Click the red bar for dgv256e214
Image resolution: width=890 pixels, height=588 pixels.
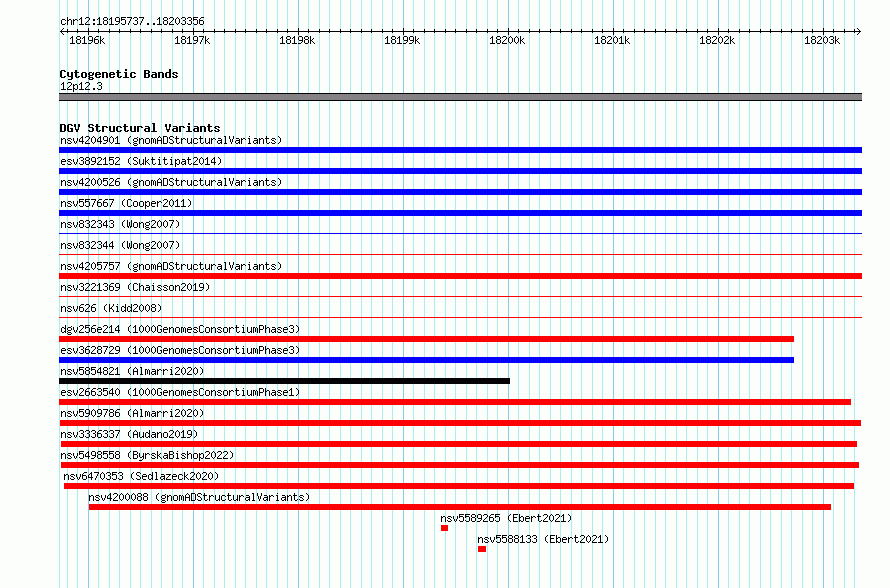click(426, 339)
